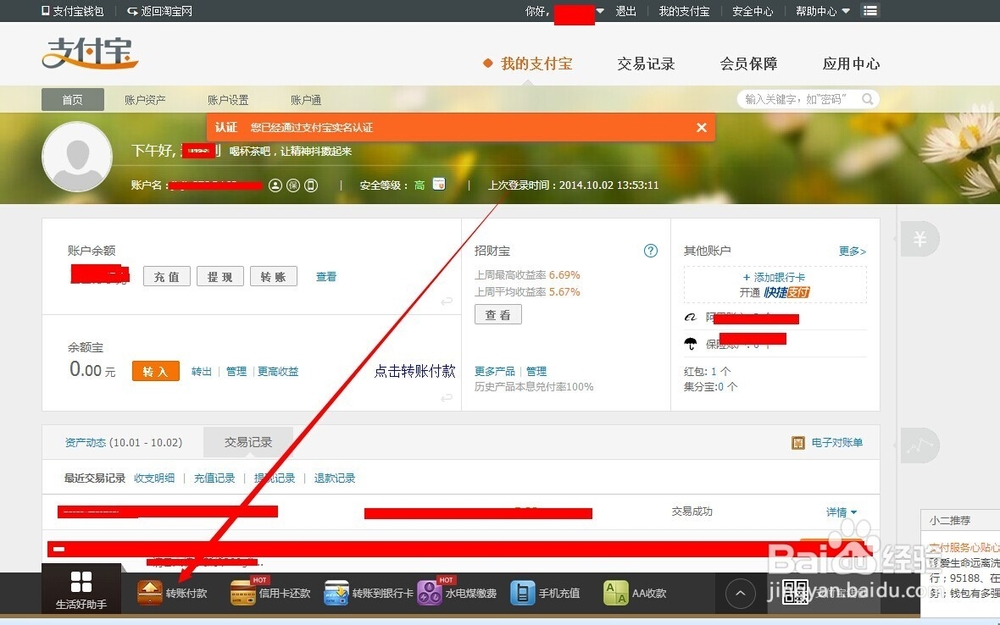Click the up-arrow circle expander in bottom bar
This screenshot has width=1000, height=625.
click(740, 593)
